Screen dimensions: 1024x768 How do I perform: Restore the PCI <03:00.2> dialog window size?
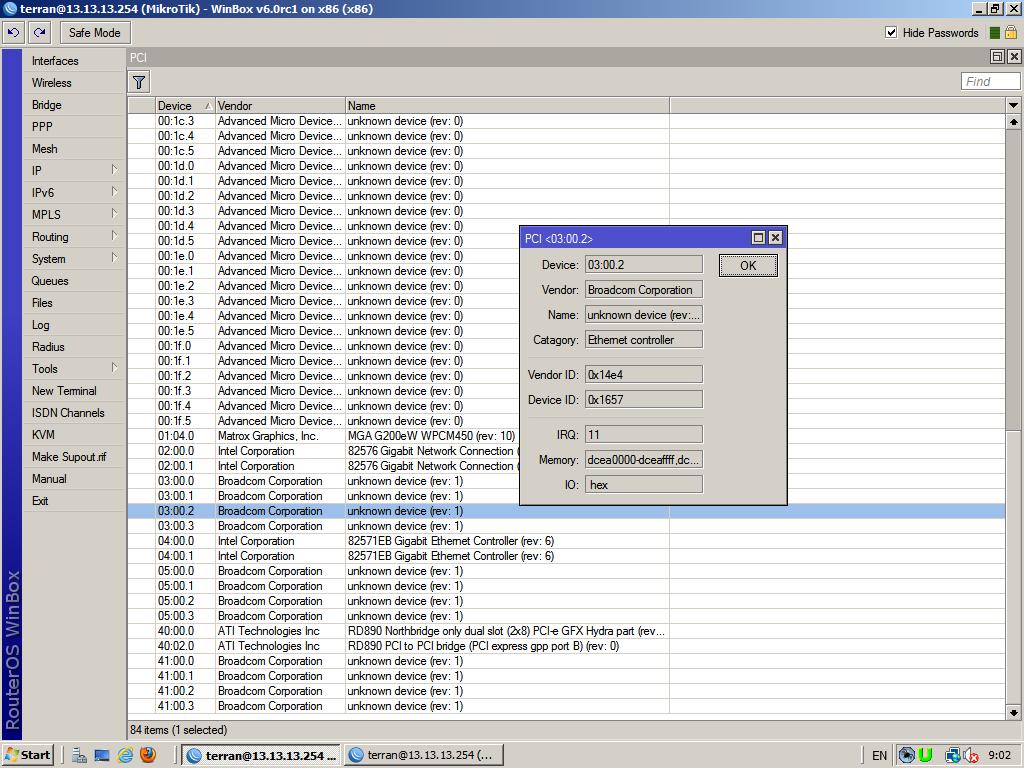click(x=758, y=238)
